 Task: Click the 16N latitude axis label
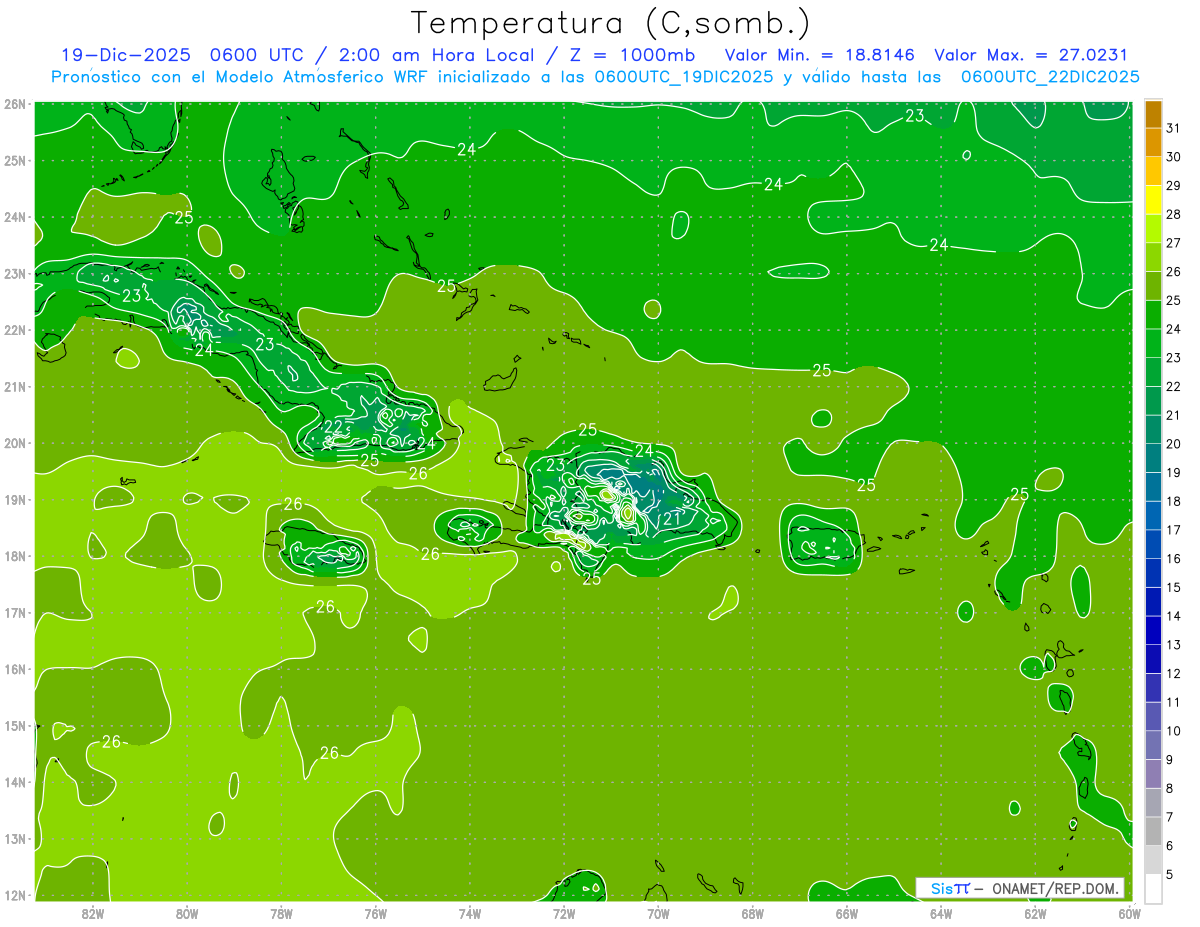point(14,669)
